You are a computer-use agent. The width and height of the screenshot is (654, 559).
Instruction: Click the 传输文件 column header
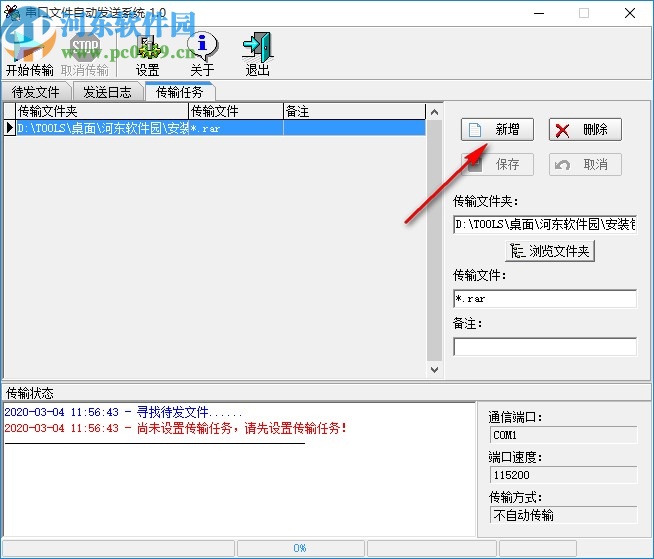coord(236,111)
